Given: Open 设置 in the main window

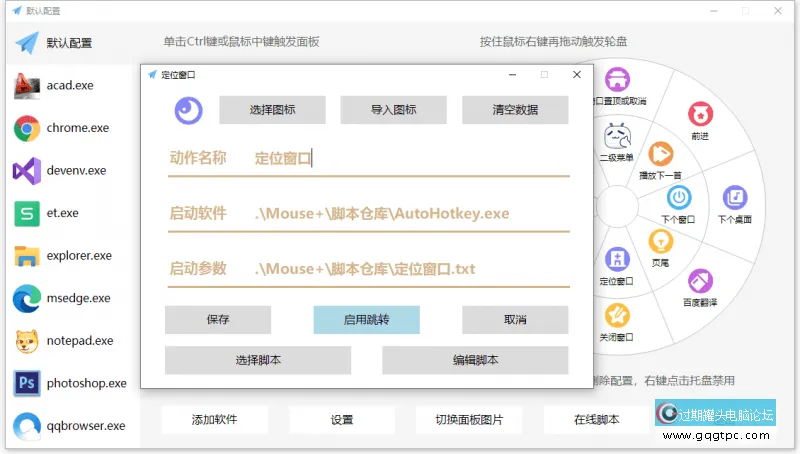Looking at the screenshot, I should tap(342, 420).
